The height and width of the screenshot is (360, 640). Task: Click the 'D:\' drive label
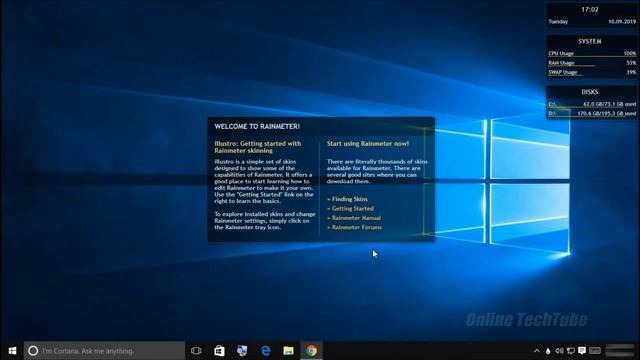(552, 113)
